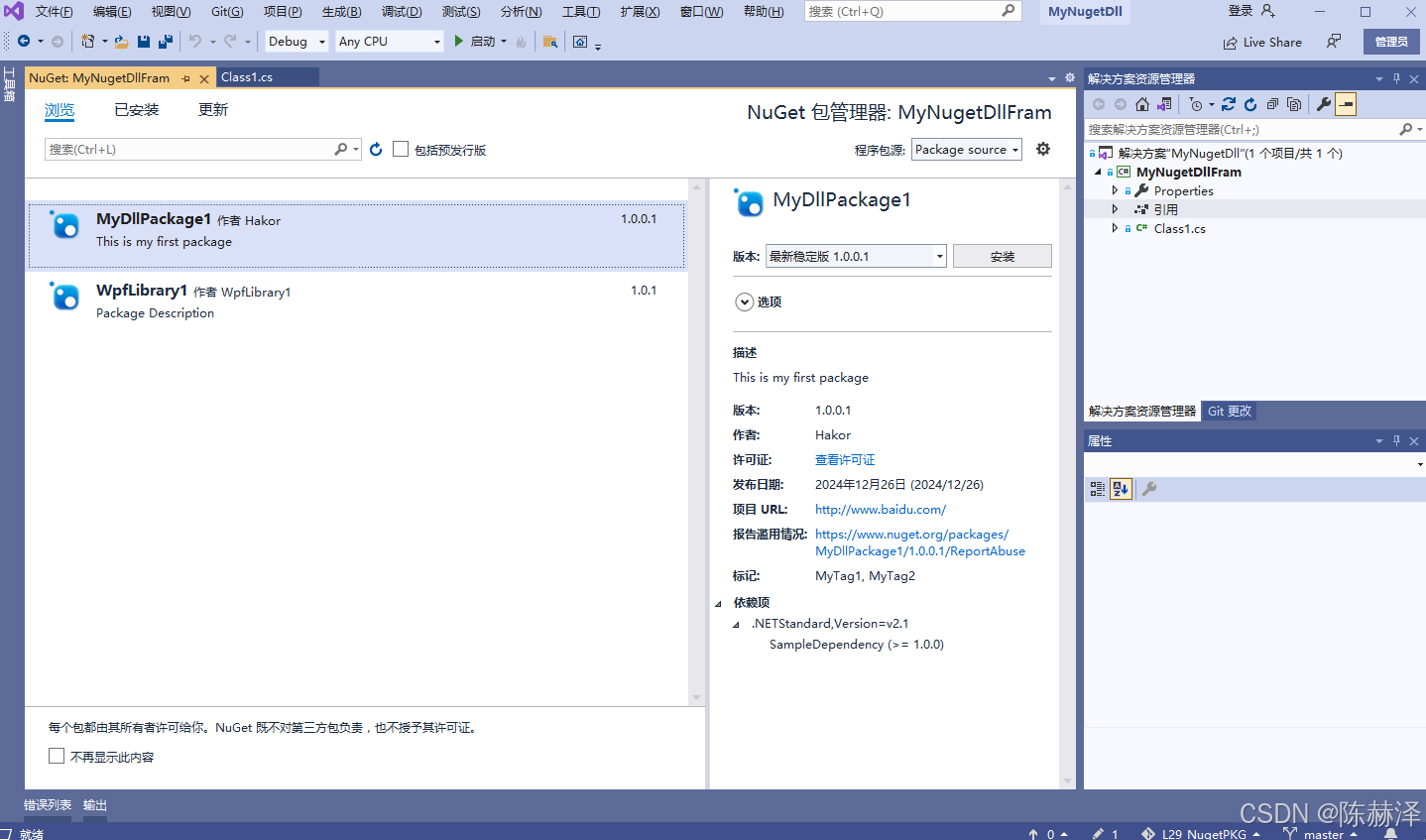Click the Solution Explorer search field

click(1253, 130)
